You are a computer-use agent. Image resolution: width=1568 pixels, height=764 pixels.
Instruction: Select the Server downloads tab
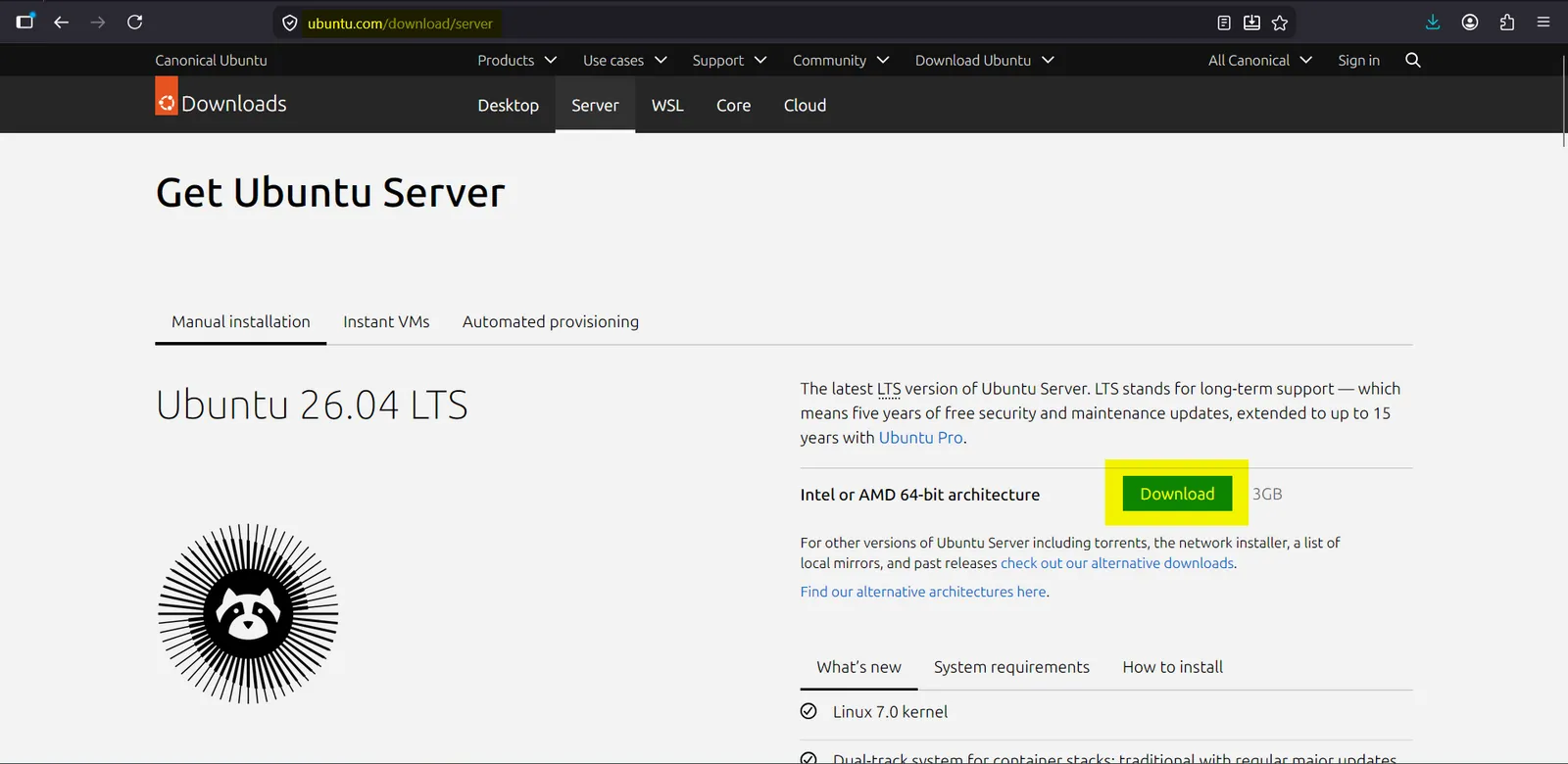(x=595, y=105)
